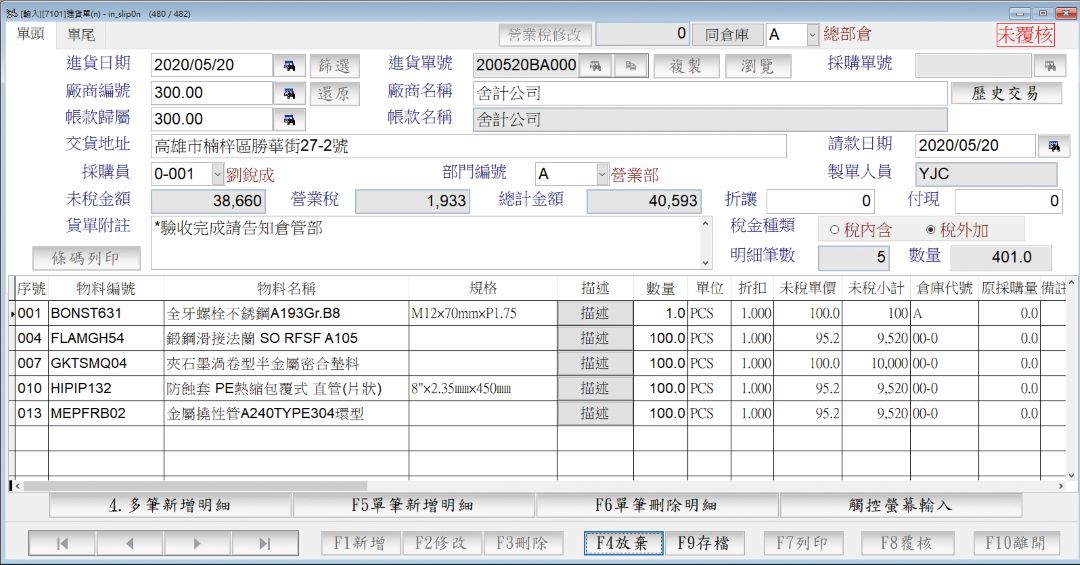Click 物料名稱 column header
The height and width of the screenshot is (565, 1080).
coord(287,288)
